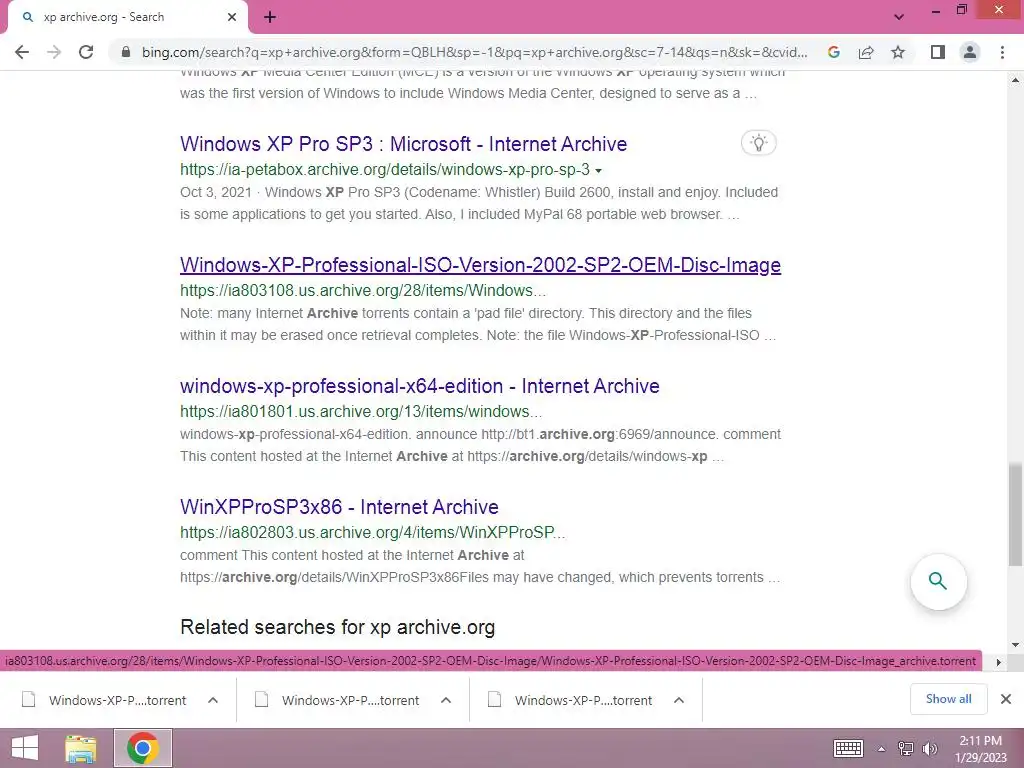Open Windows XP Pro SP3 : Microsoft result
This screenshot has height=768, width=1024.
click(403, 144)
